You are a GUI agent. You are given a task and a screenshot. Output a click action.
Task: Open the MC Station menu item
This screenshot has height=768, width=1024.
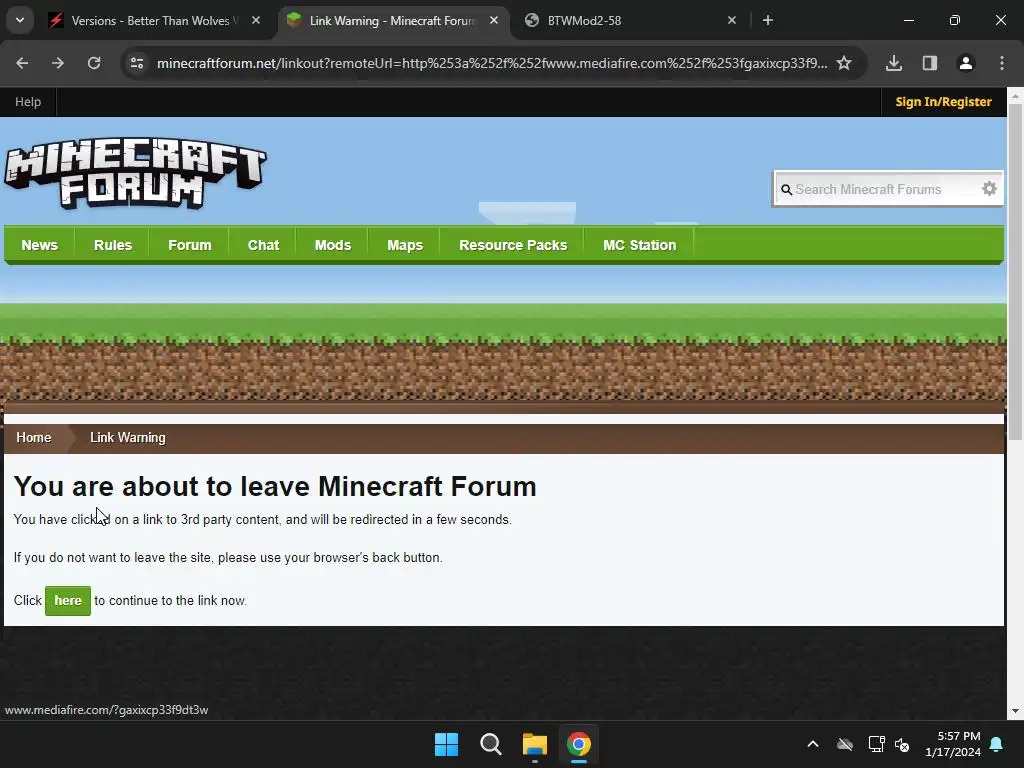tap(640, 245)
